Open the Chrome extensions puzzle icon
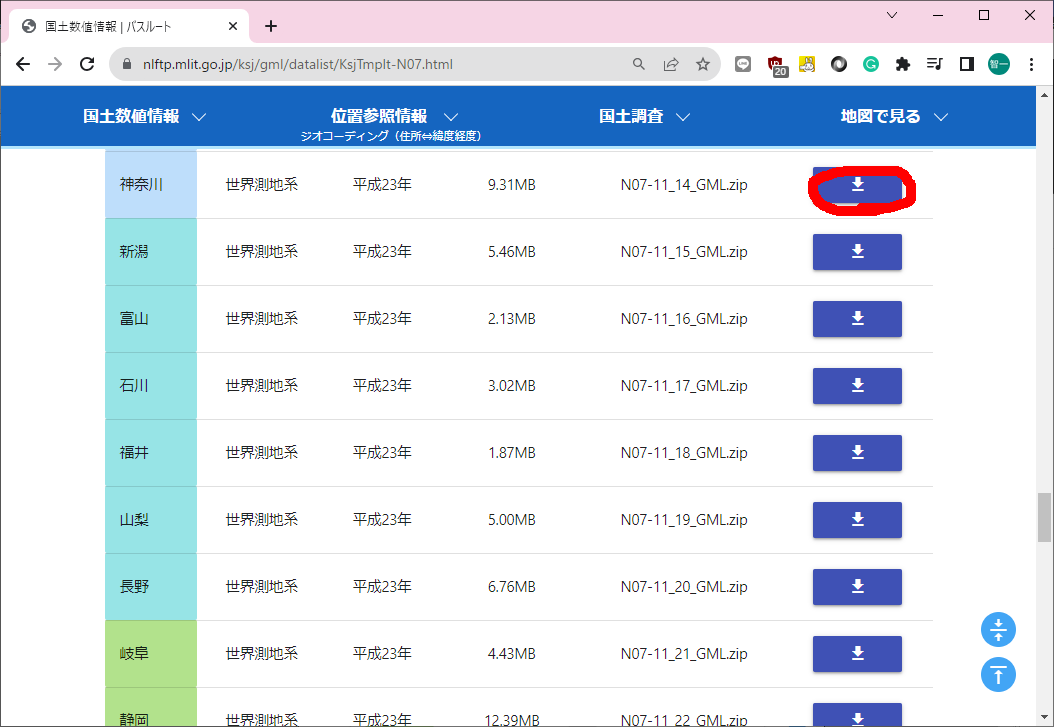The height and width of the screenshot is (727, 1054). (903, 64)
